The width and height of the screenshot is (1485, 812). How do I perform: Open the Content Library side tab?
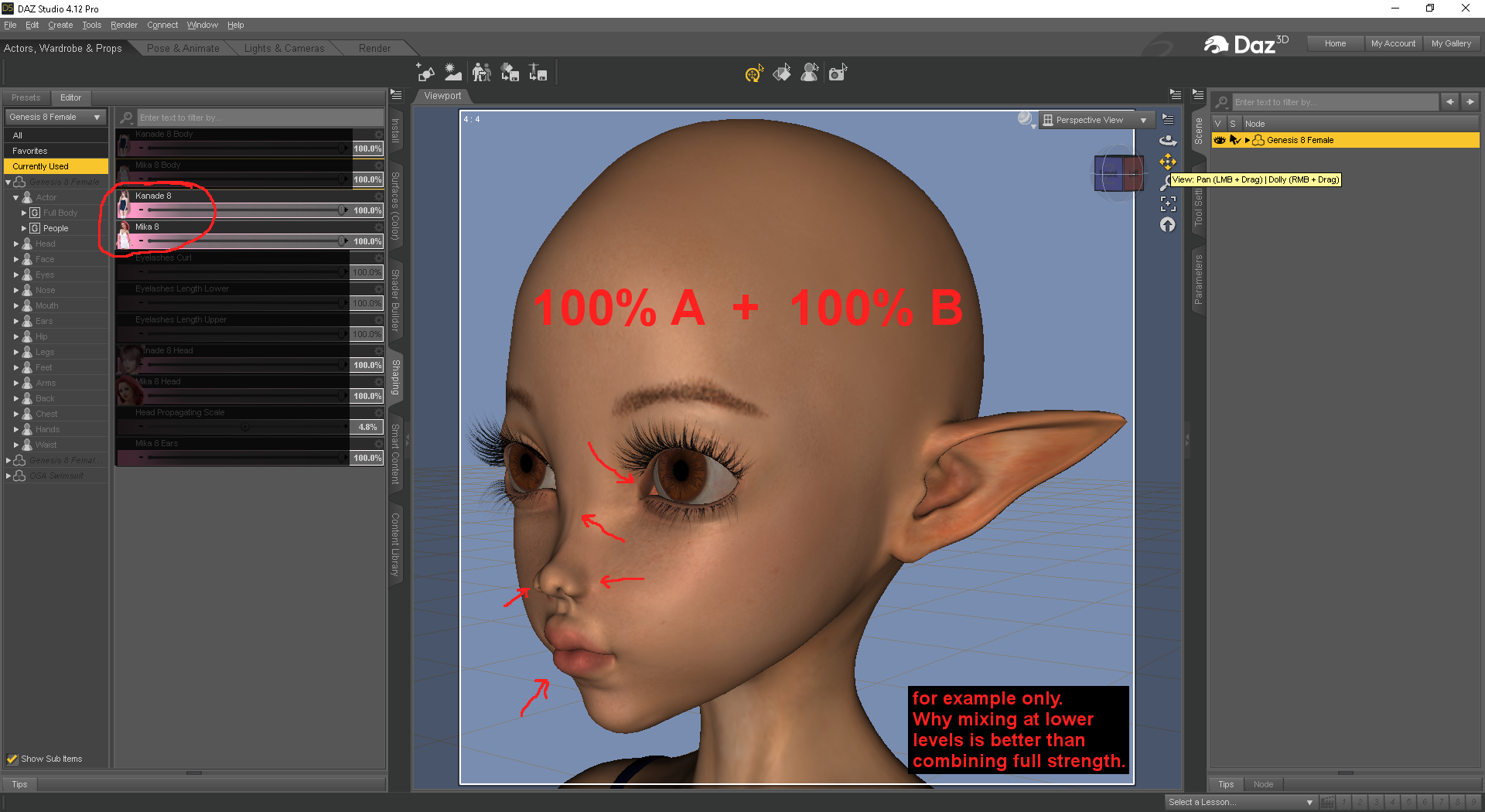(395, 544)
